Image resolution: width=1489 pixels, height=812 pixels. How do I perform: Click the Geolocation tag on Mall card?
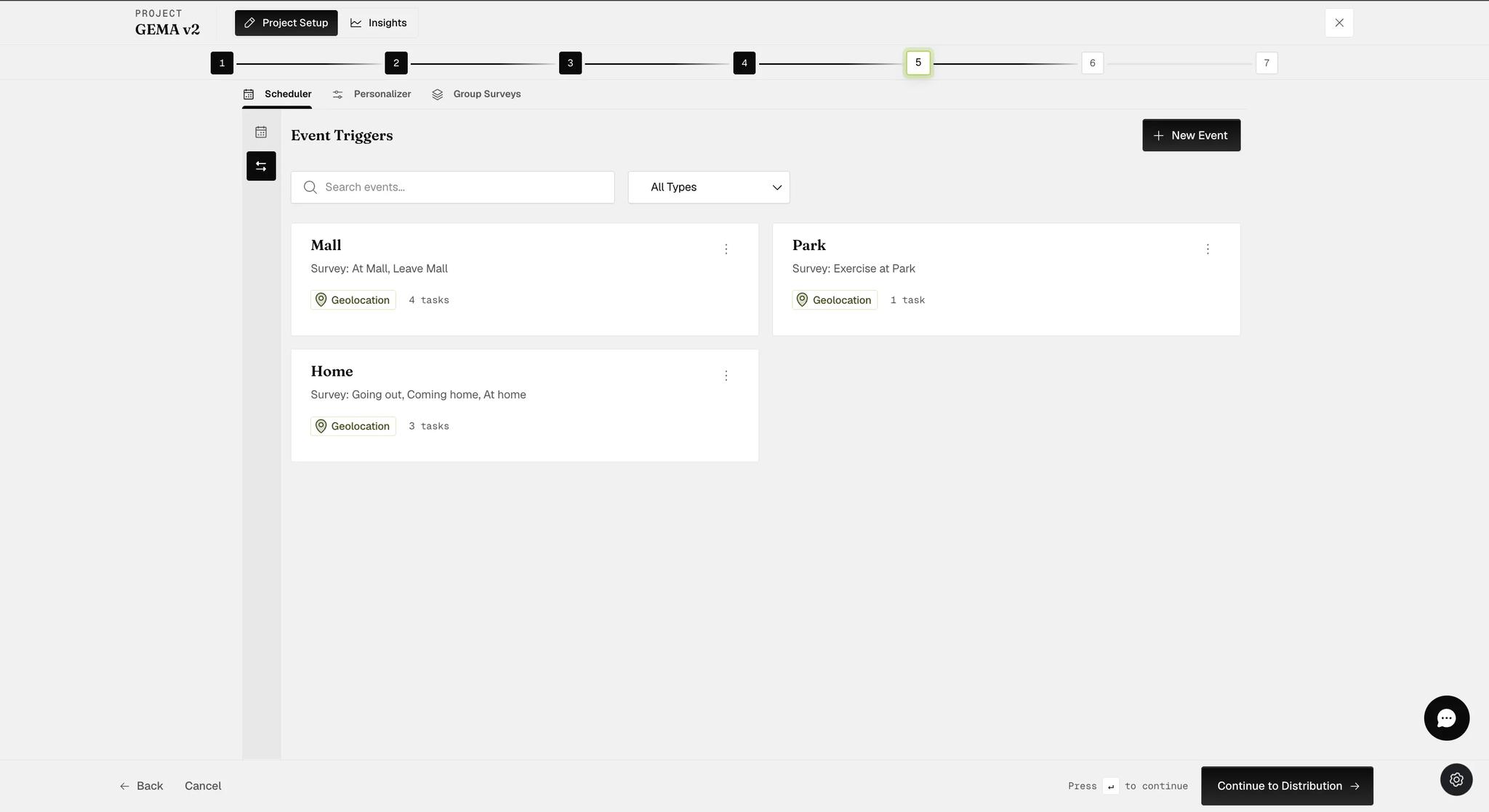click(353, 300)
